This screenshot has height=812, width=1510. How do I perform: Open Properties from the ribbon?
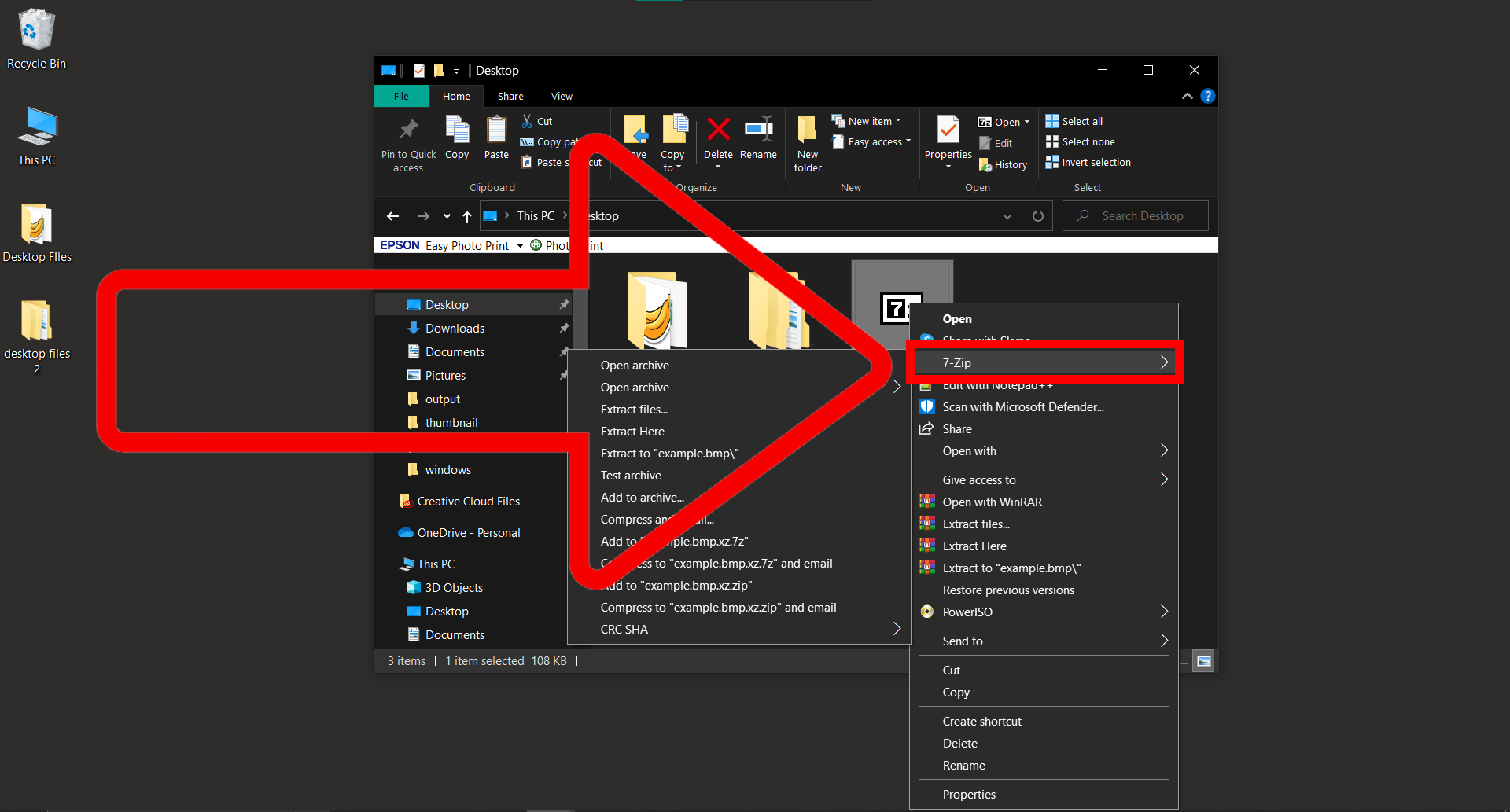pyautogui.click(x=947, y=141)
